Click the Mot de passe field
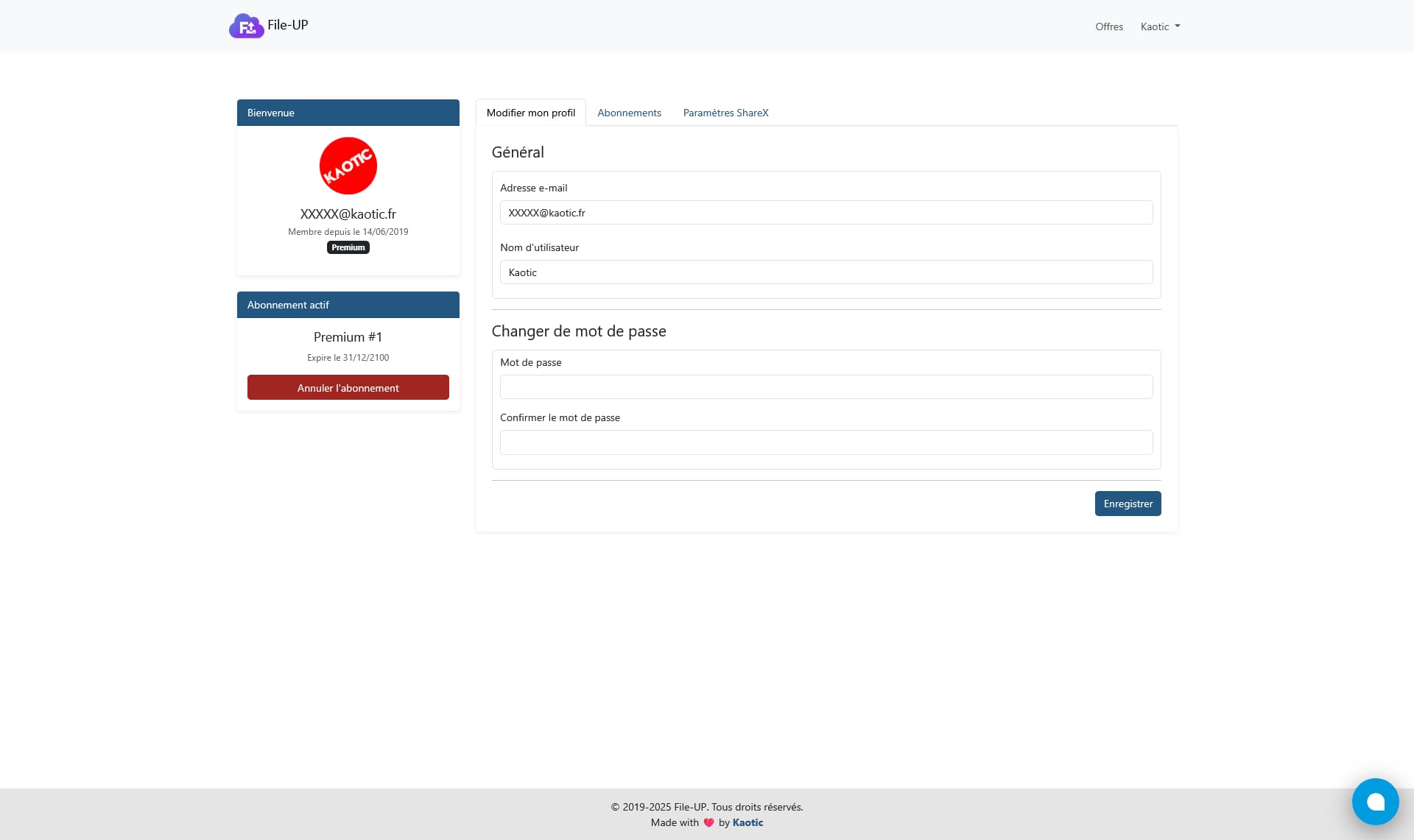 (826, 387)
